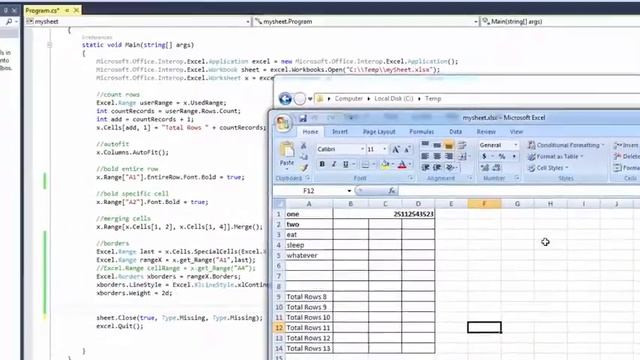Open the Fill Color dropdown arrow
This screenshot has width=640, height=360.
pyautogui.click(x=392, y=164)
